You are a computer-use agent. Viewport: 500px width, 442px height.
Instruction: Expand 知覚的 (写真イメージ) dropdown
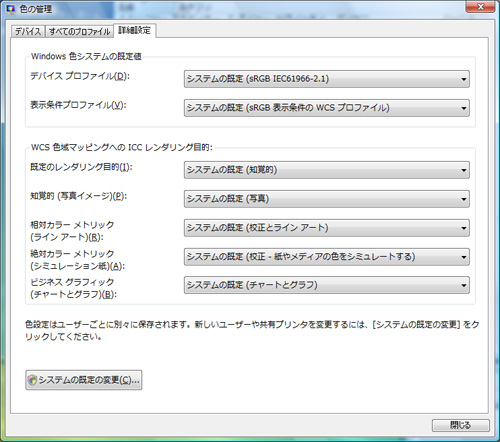pos(327,199)
